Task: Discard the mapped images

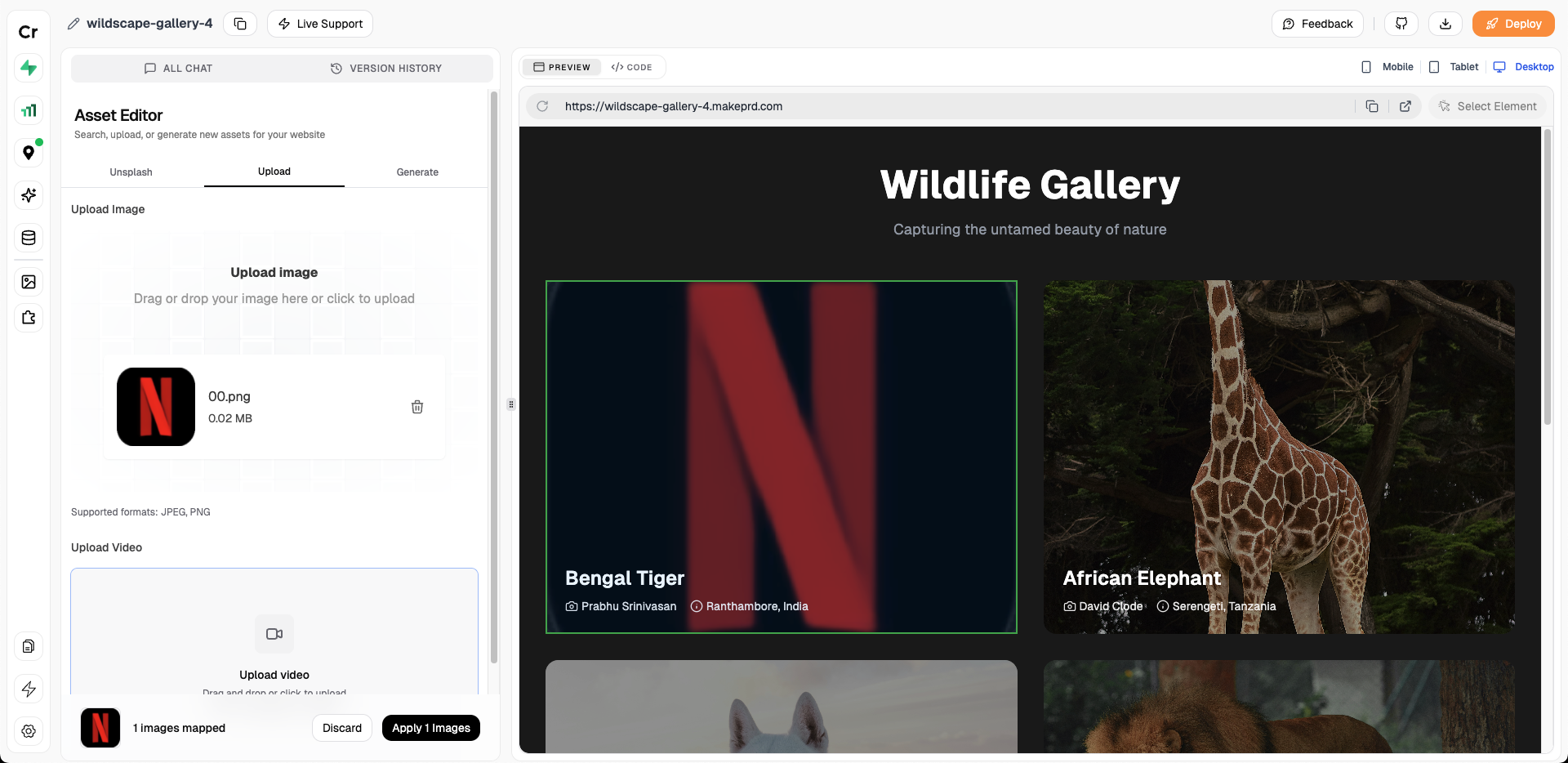Action: click(x=342, y=728)
